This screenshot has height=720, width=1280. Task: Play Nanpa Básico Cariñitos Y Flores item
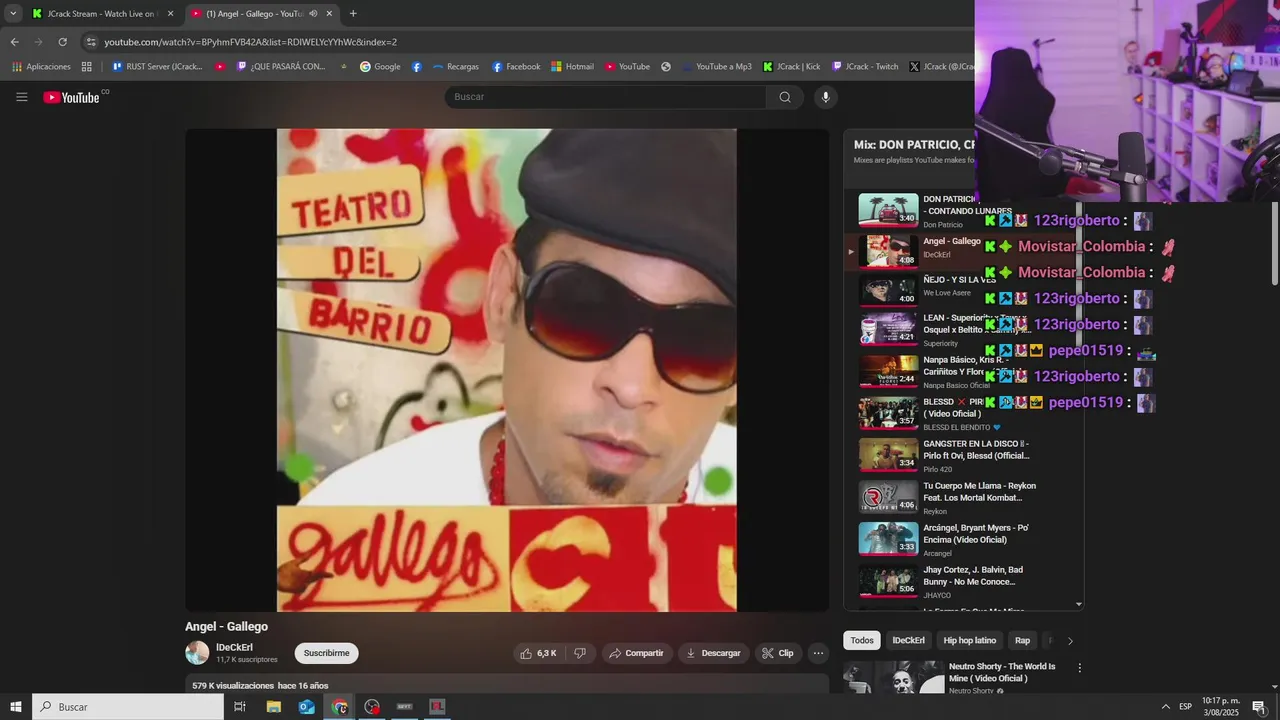(x=964, y=370)
